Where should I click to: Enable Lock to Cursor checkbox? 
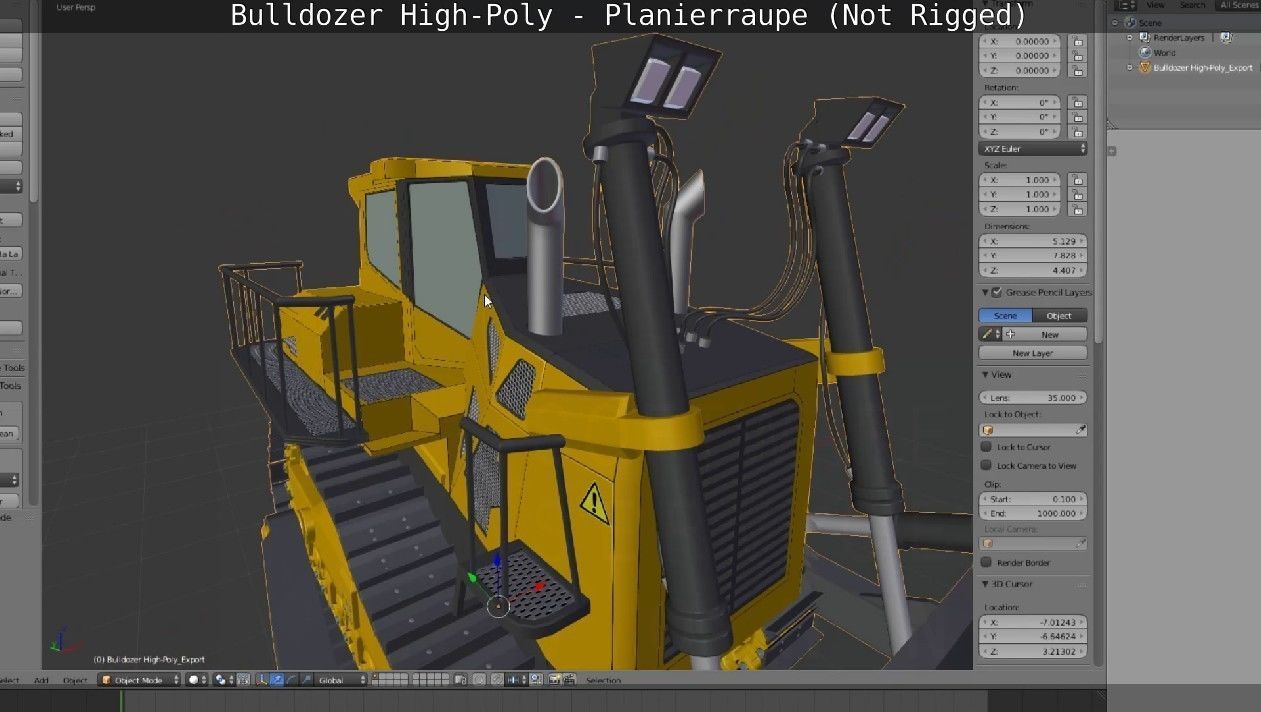tap(986, 447)
